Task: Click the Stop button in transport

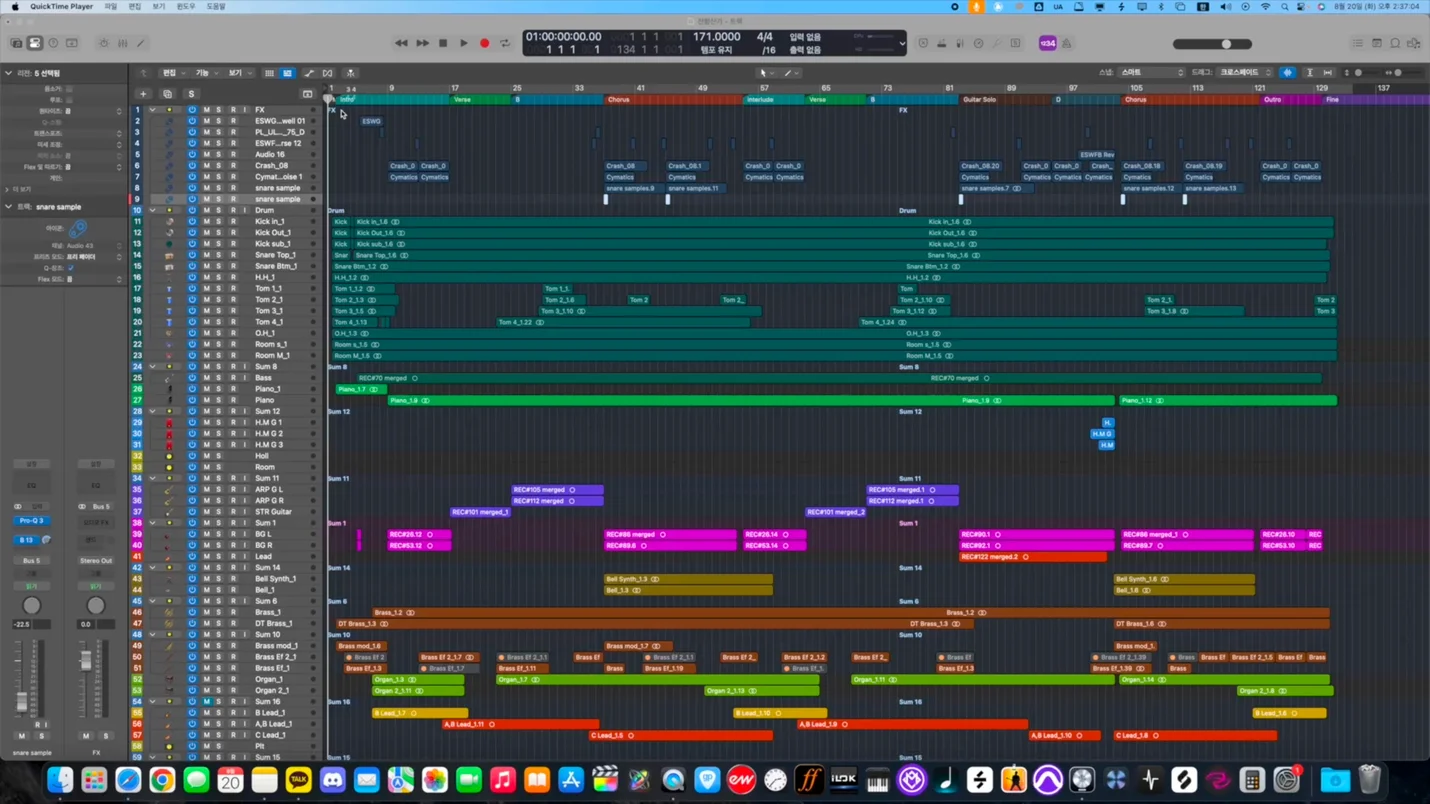Action: click(x=443, y=44)
